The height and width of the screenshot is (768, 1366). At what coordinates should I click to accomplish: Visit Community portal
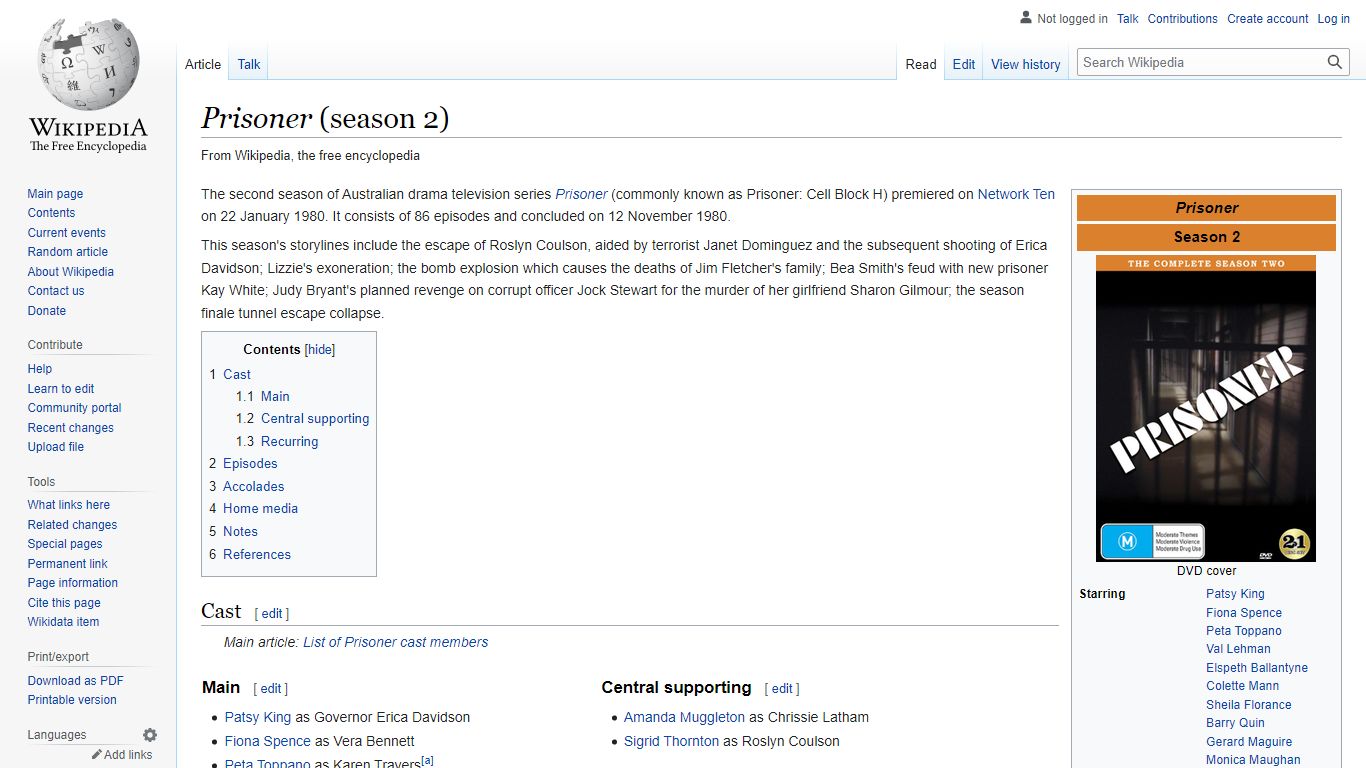(x=75, y=408)
